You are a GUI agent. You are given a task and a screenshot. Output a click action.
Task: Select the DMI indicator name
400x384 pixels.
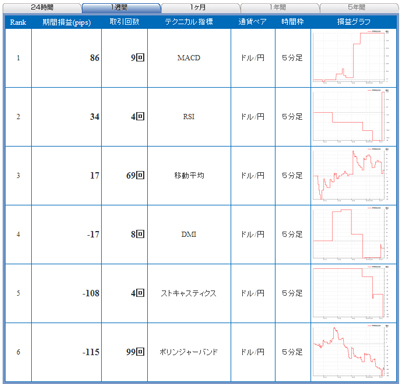point(189,234)
